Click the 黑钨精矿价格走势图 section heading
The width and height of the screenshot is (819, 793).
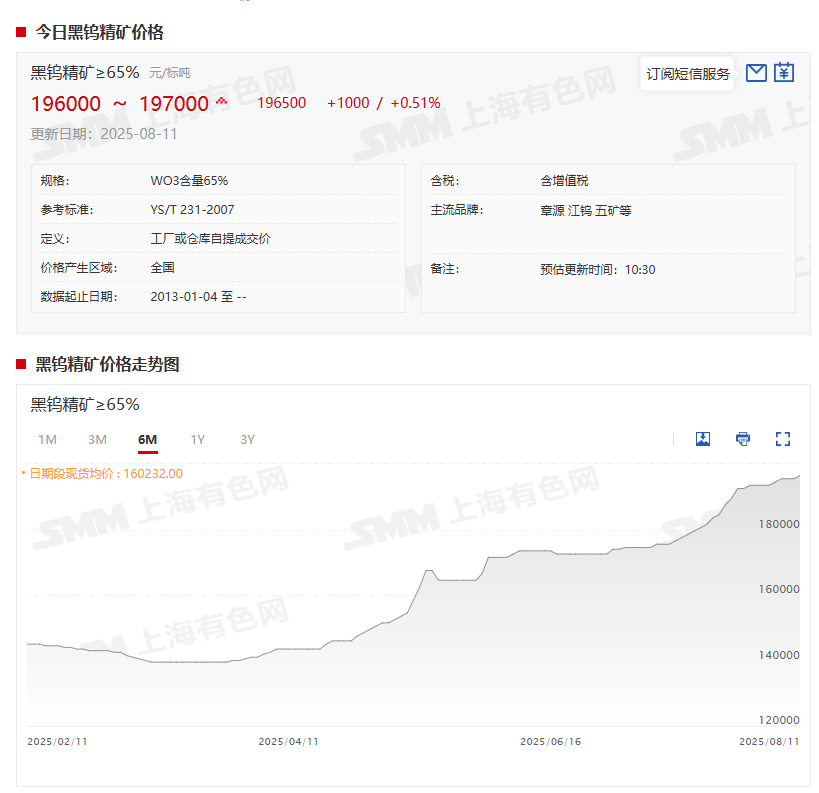point(107,365)
